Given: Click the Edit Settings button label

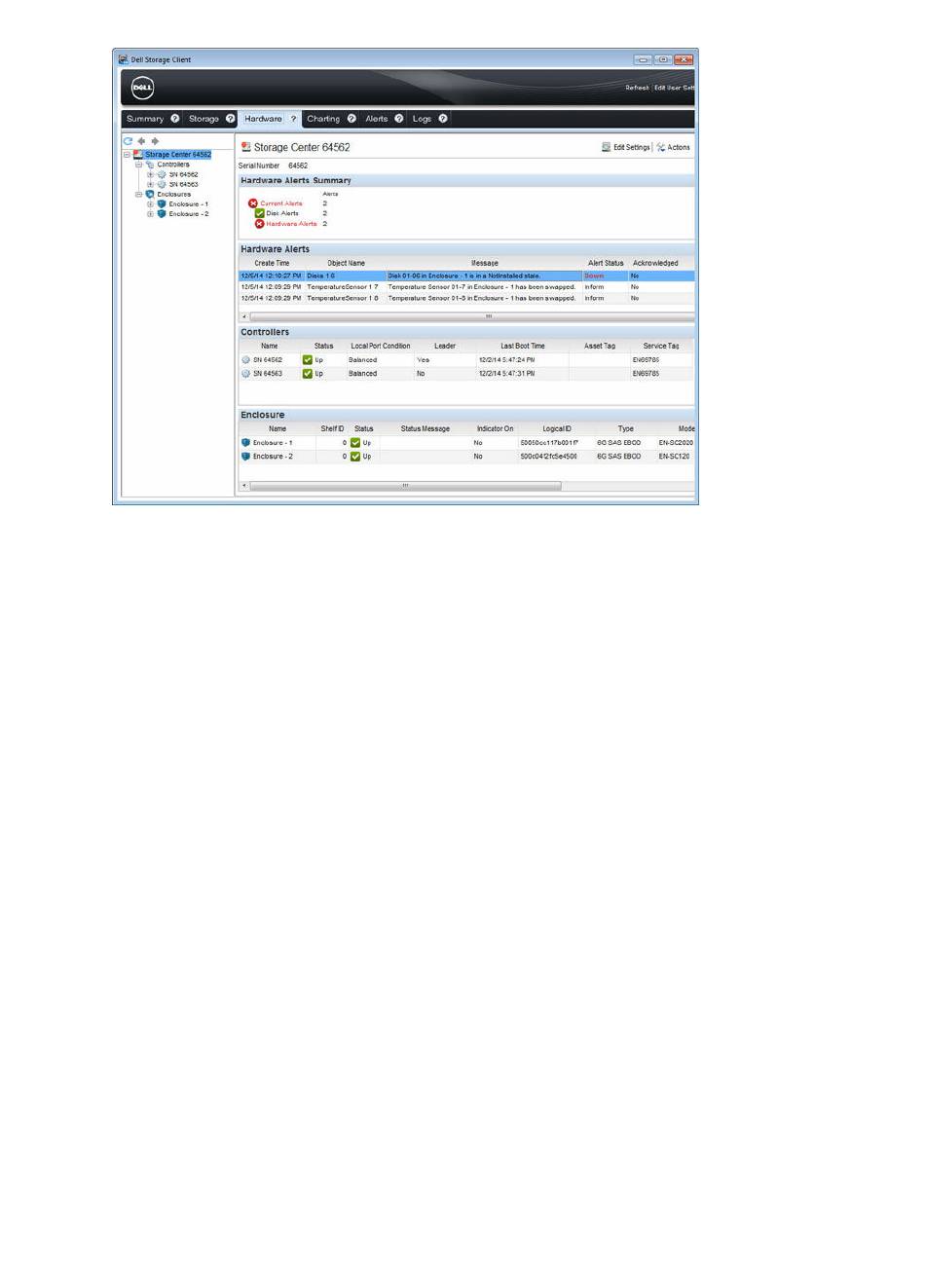Looking at the screenshot, I should click(632, 147).
